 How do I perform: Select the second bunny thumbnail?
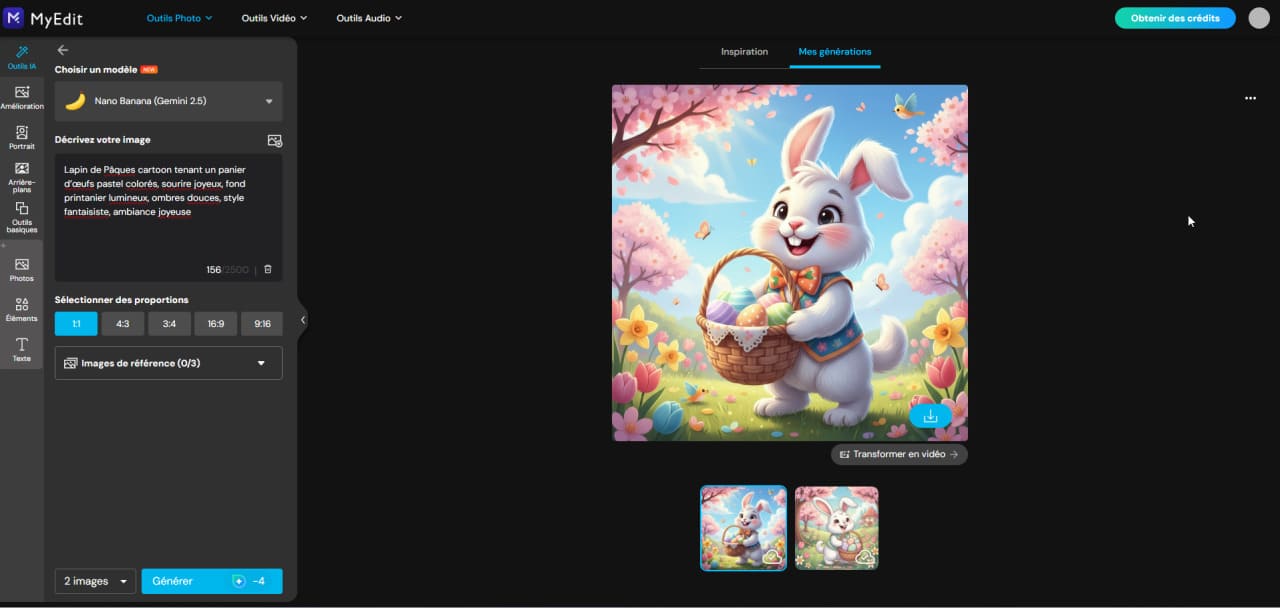(x=837, y=528)
